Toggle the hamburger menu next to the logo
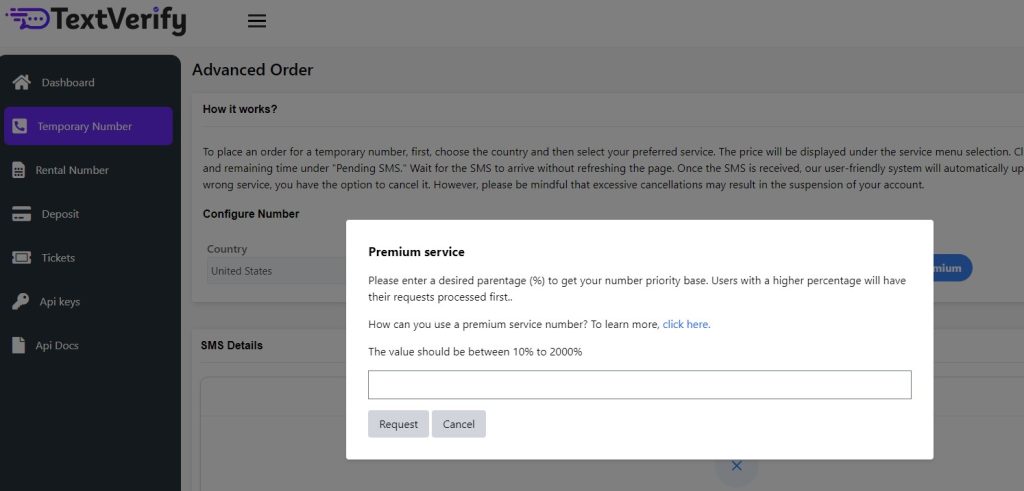This screenshot has width=1024, height=491. (x=257, y=21)
